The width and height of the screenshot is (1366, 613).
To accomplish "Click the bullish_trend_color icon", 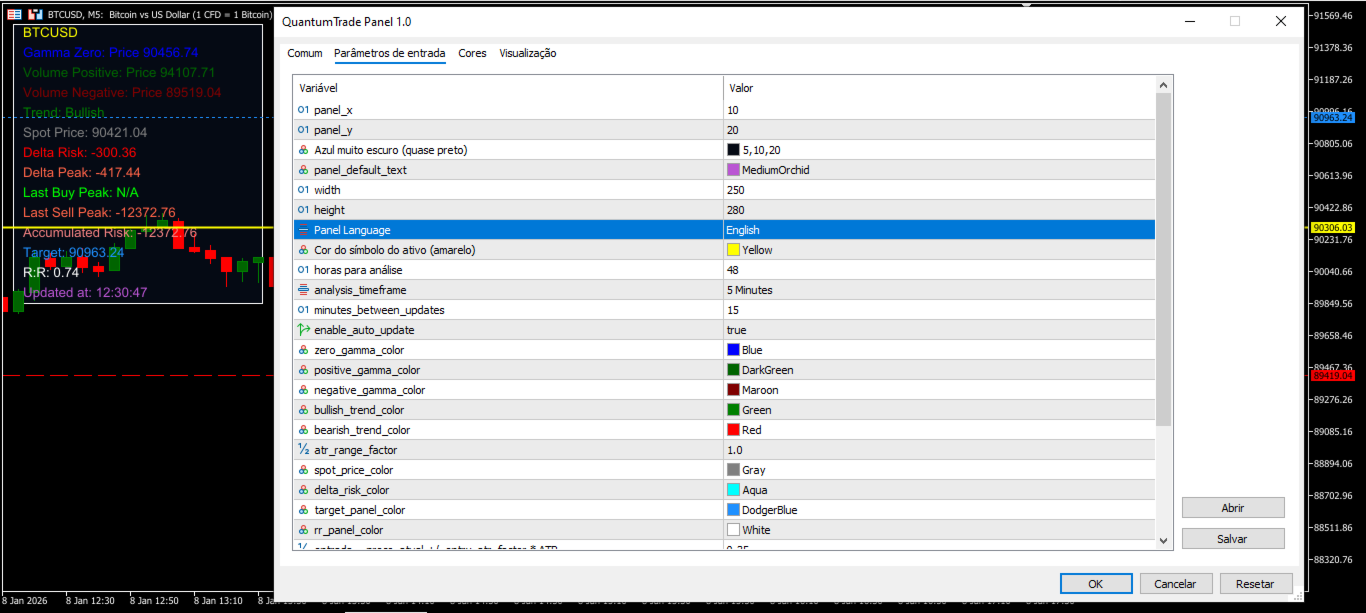I will pyautogui.click(x=303, y=410).
